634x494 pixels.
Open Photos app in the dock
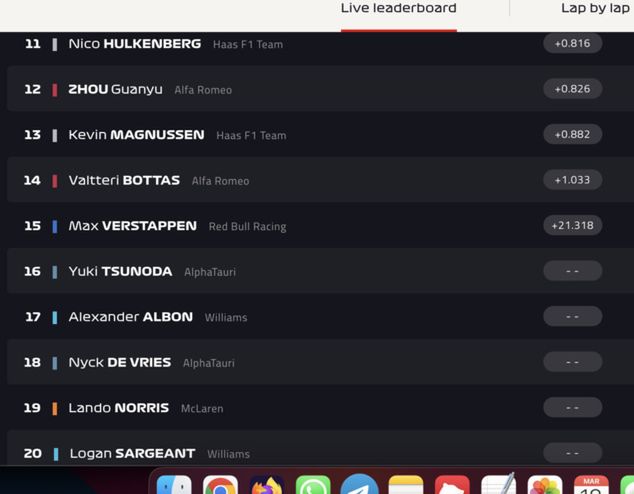coord(545,485)
